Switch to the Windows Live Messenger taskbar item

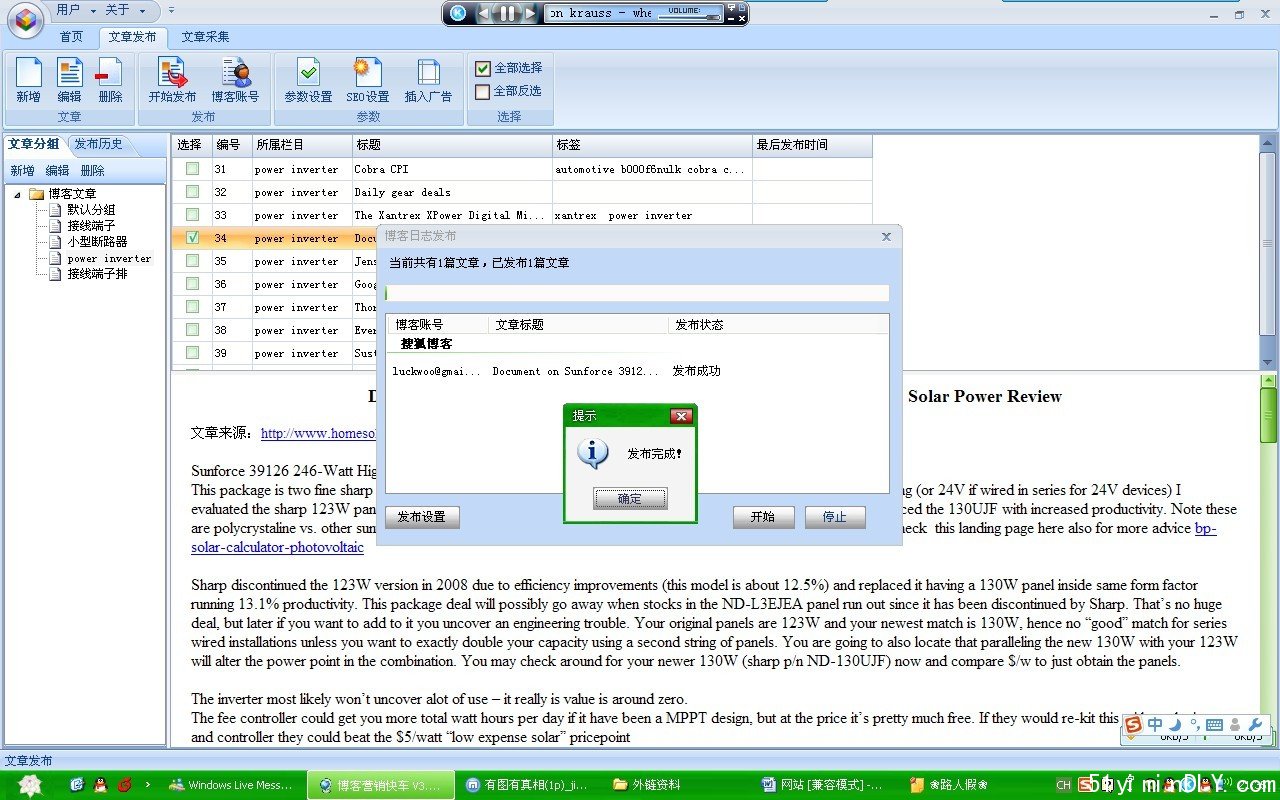click(x=231, y=785)
